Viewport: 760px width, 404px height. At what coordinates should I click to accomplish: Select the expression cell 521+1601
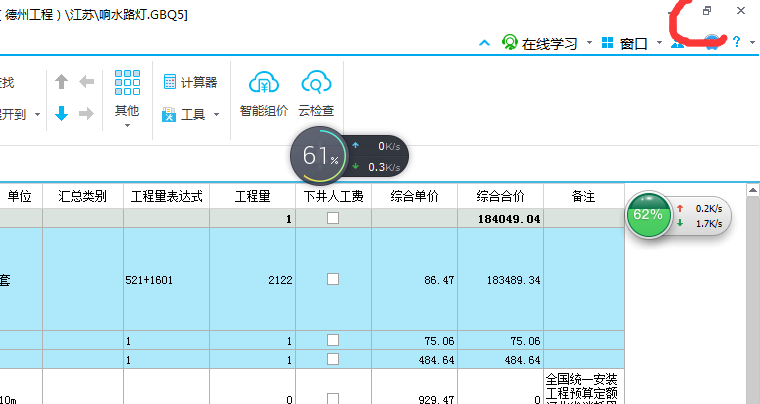tap(166, 280)
